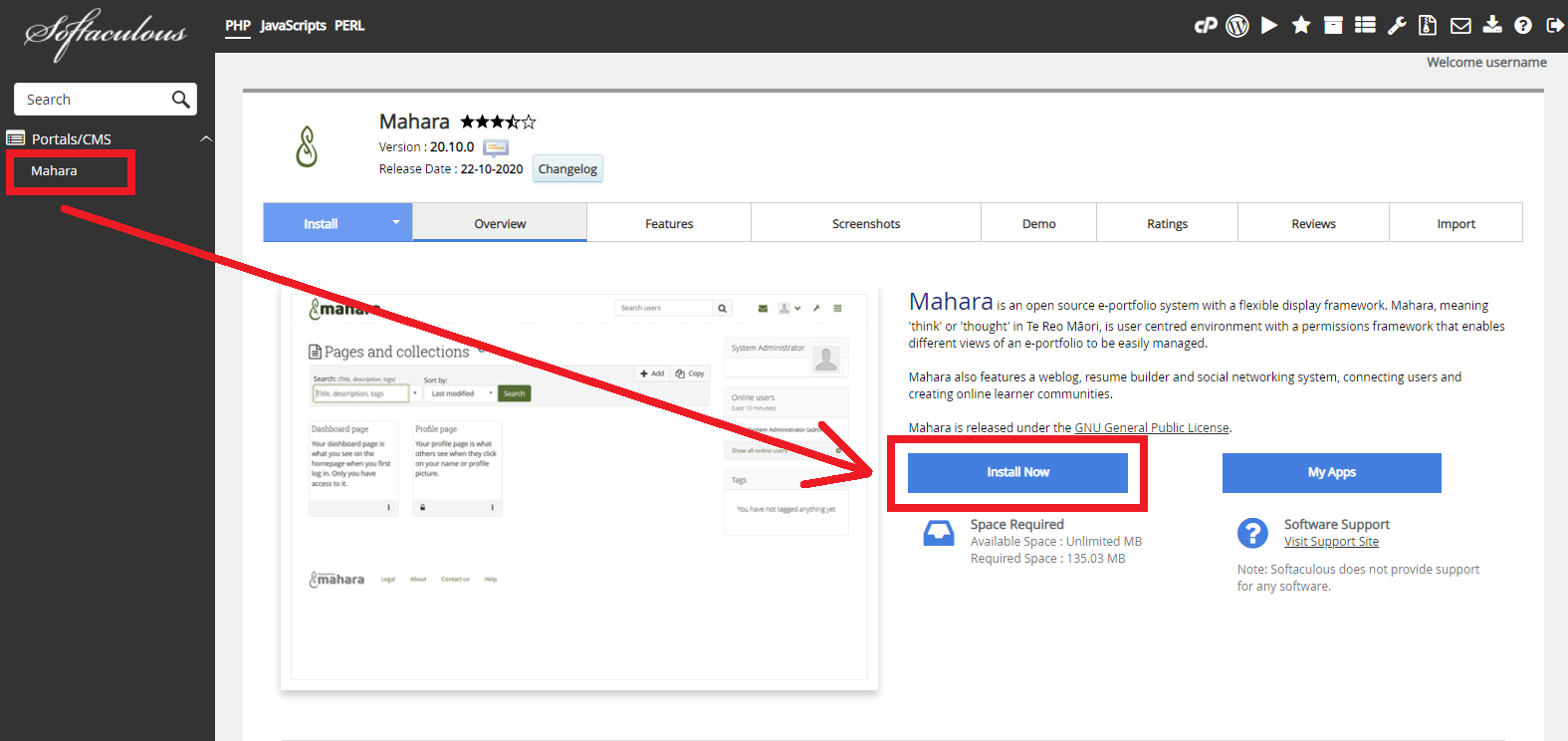Viewport: 1568px width, 741px height.
Task: Open the Install tab dropdown arrow
Action: (396, 223)
